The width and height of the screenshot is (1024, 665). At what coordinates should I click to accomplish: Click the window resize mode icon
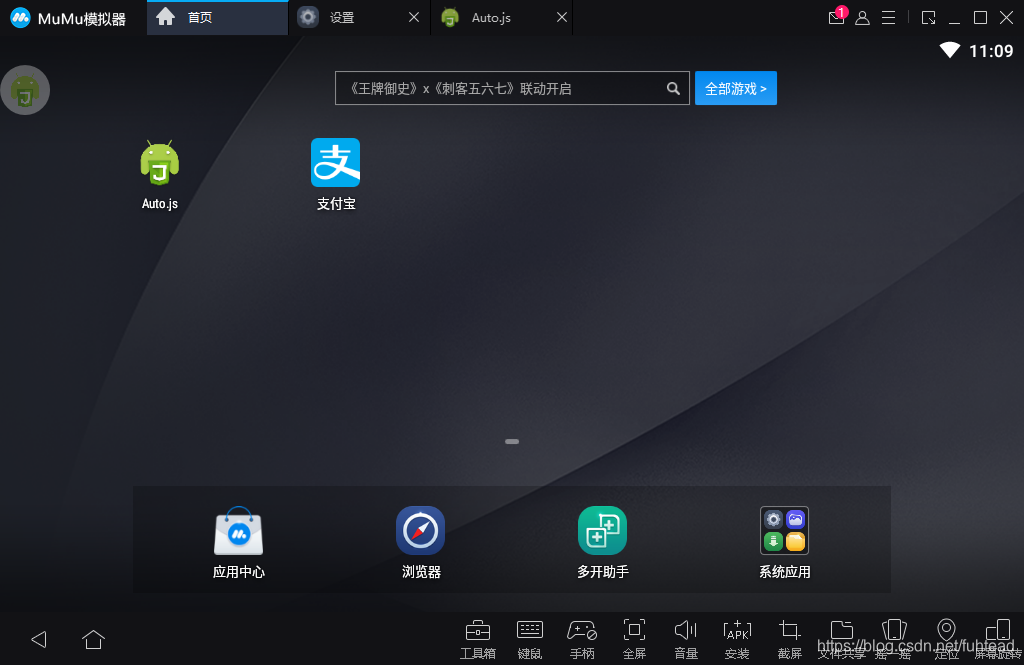click(929, 18)
